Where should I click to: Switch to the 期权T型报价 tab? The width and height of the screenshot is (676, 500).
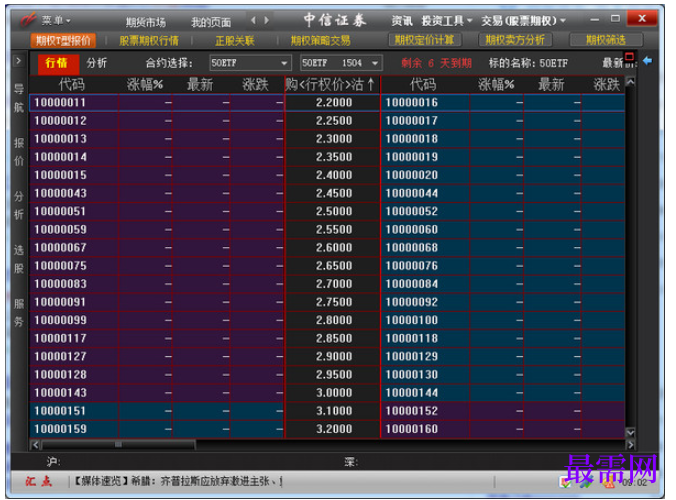[63, 41]
